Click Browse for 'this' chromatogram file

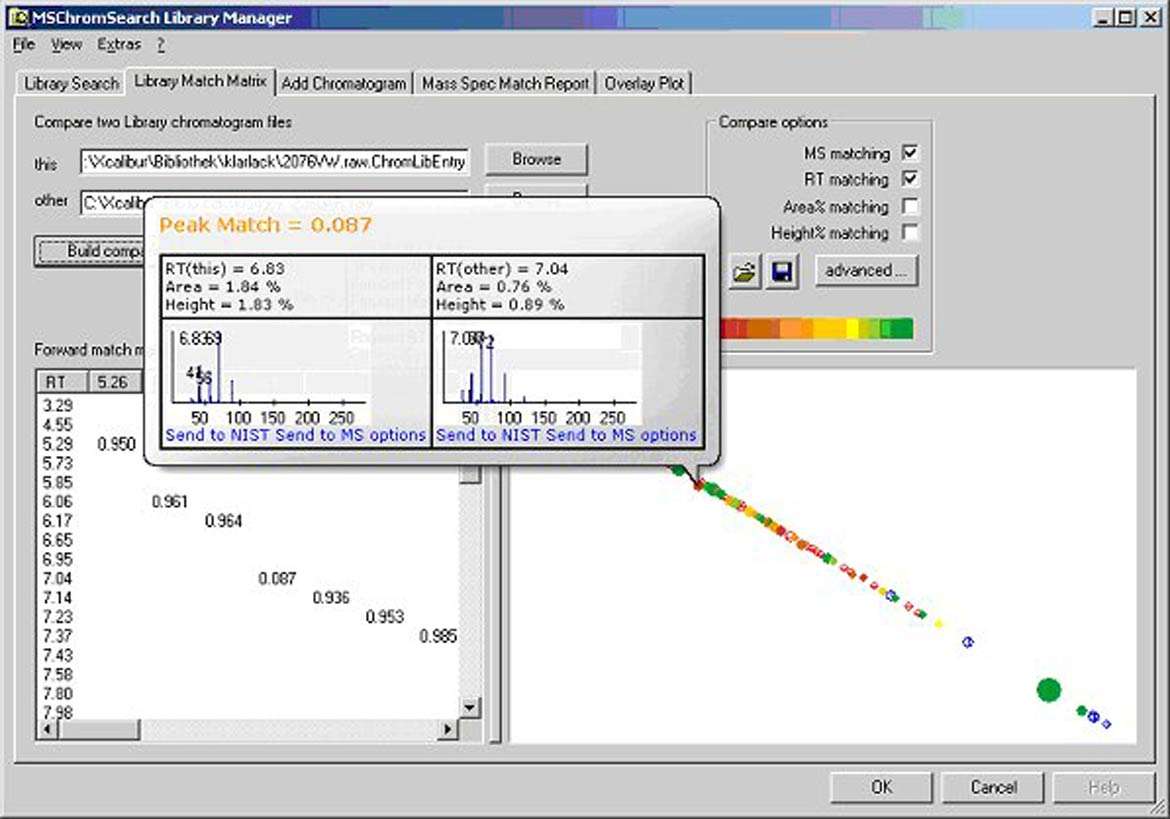click(x=536, y=160)
